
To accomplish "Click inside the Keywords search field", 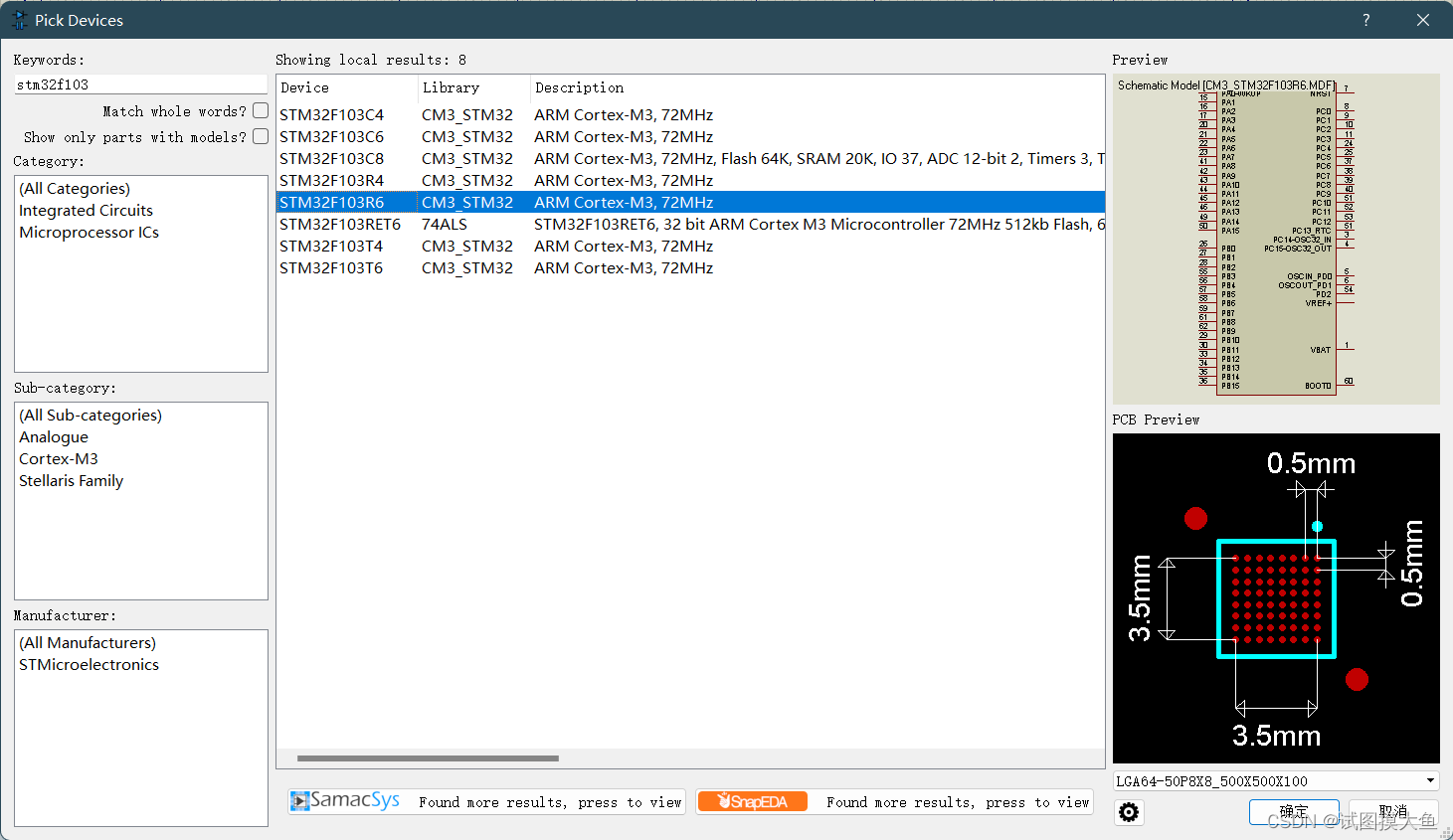I will click(x=139, y=86).
